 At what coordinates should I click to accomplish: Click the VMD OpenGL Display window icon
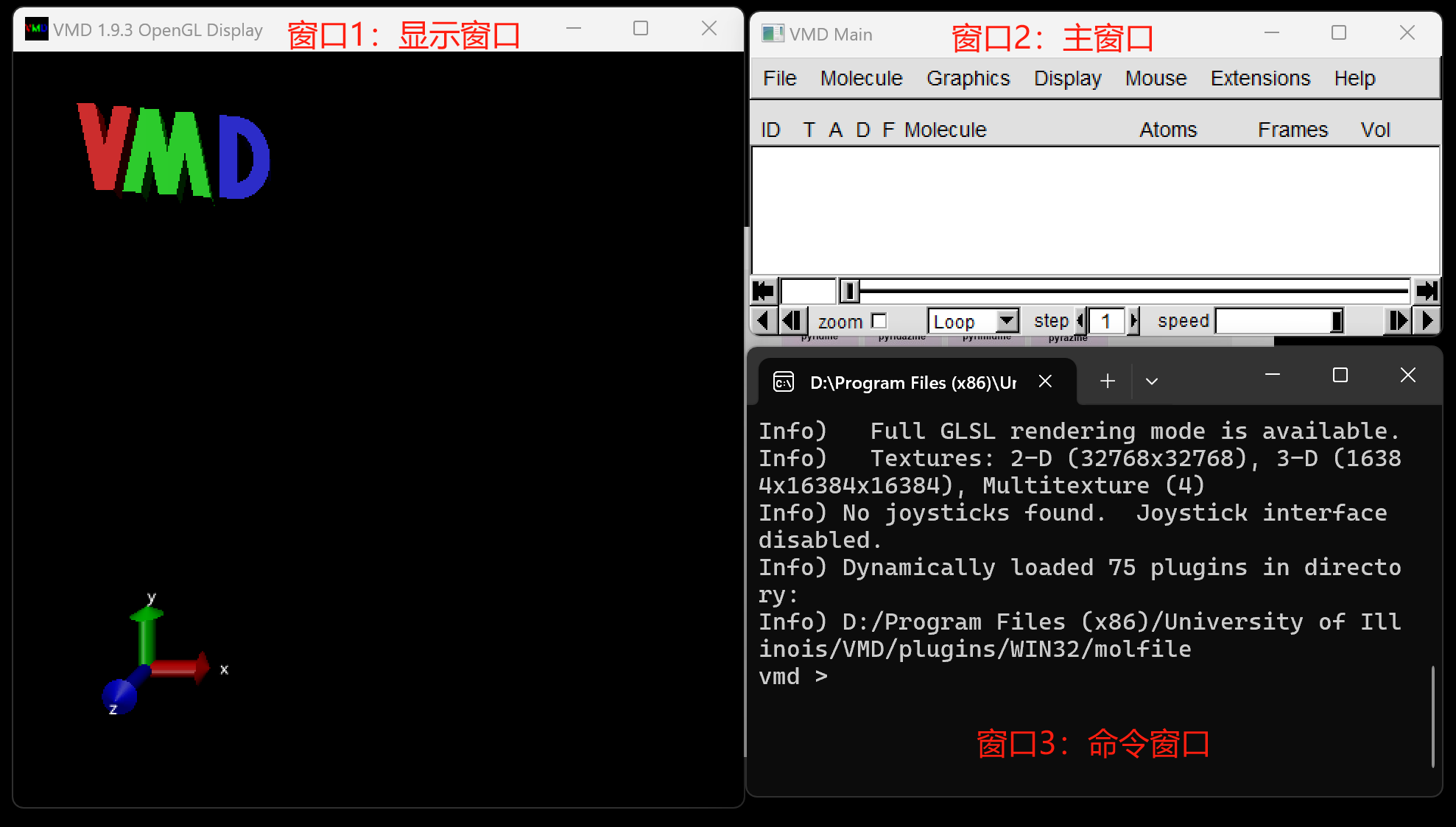click(37, 29)
